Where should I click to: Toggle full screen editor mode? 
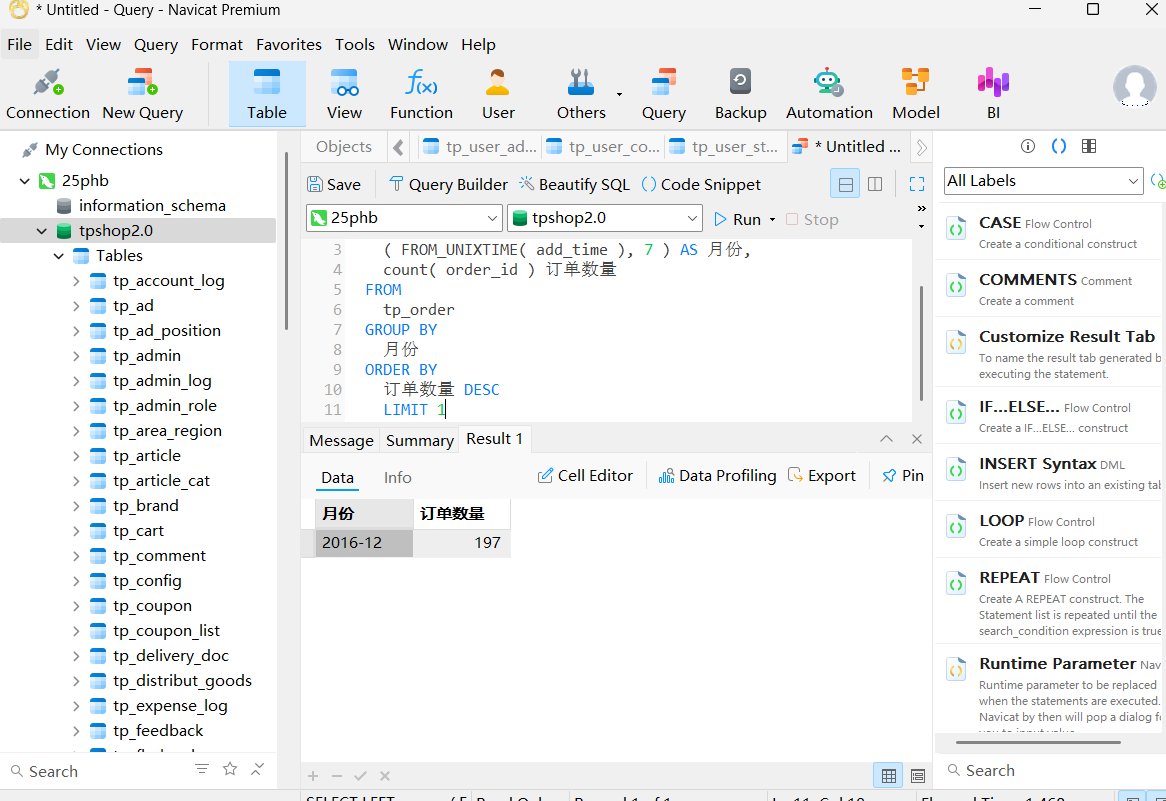pyautogui.click(x=917, y=184)
